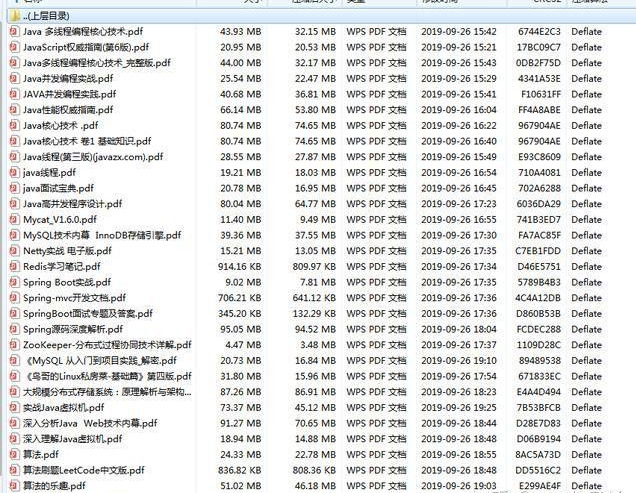Viewport: 636px width, 493px height.
Task: Click CRC32 value DD5516C2
Action: pos(538,470)
